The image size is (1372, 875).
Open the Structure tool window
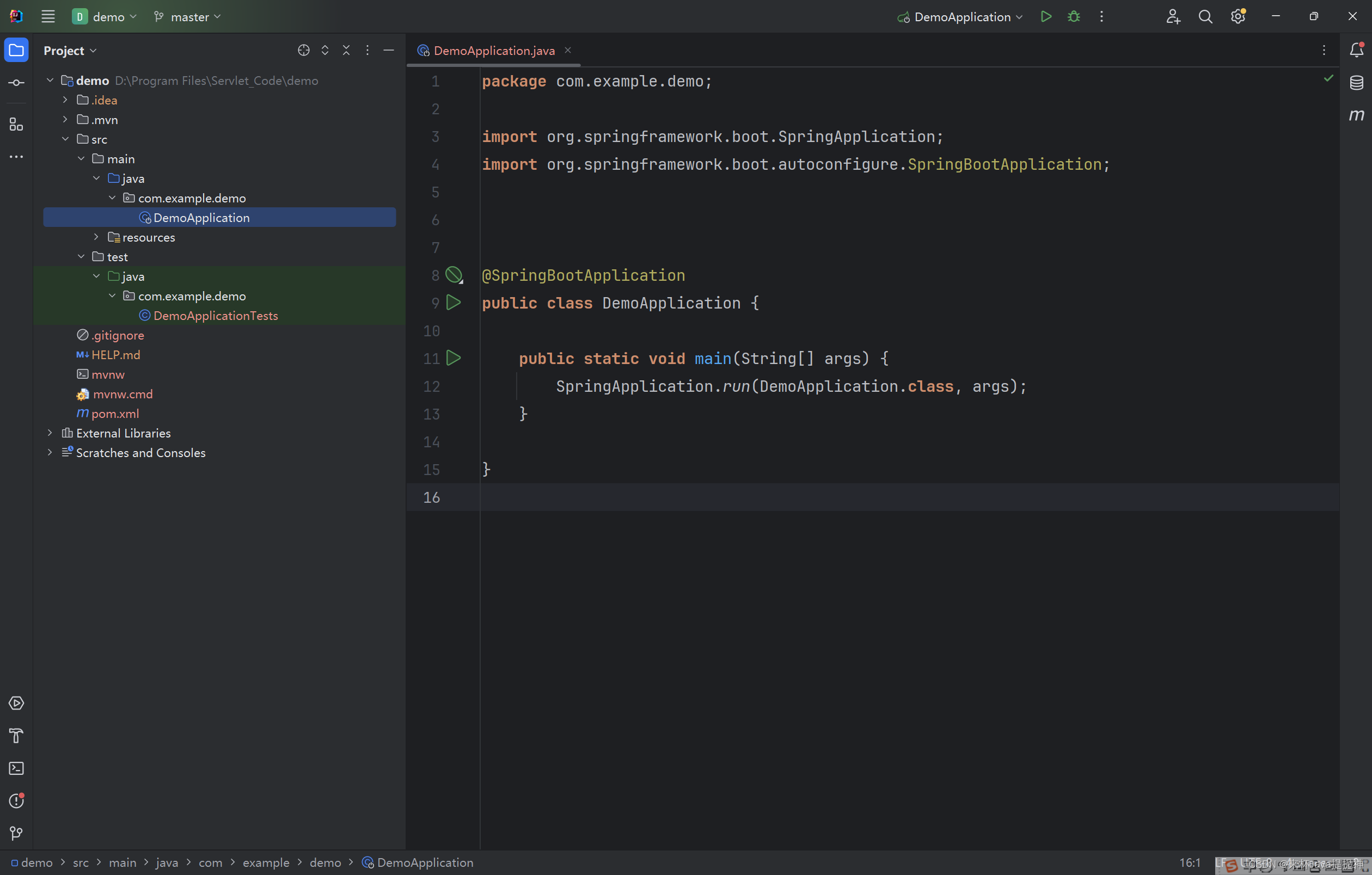click(16, 124)
